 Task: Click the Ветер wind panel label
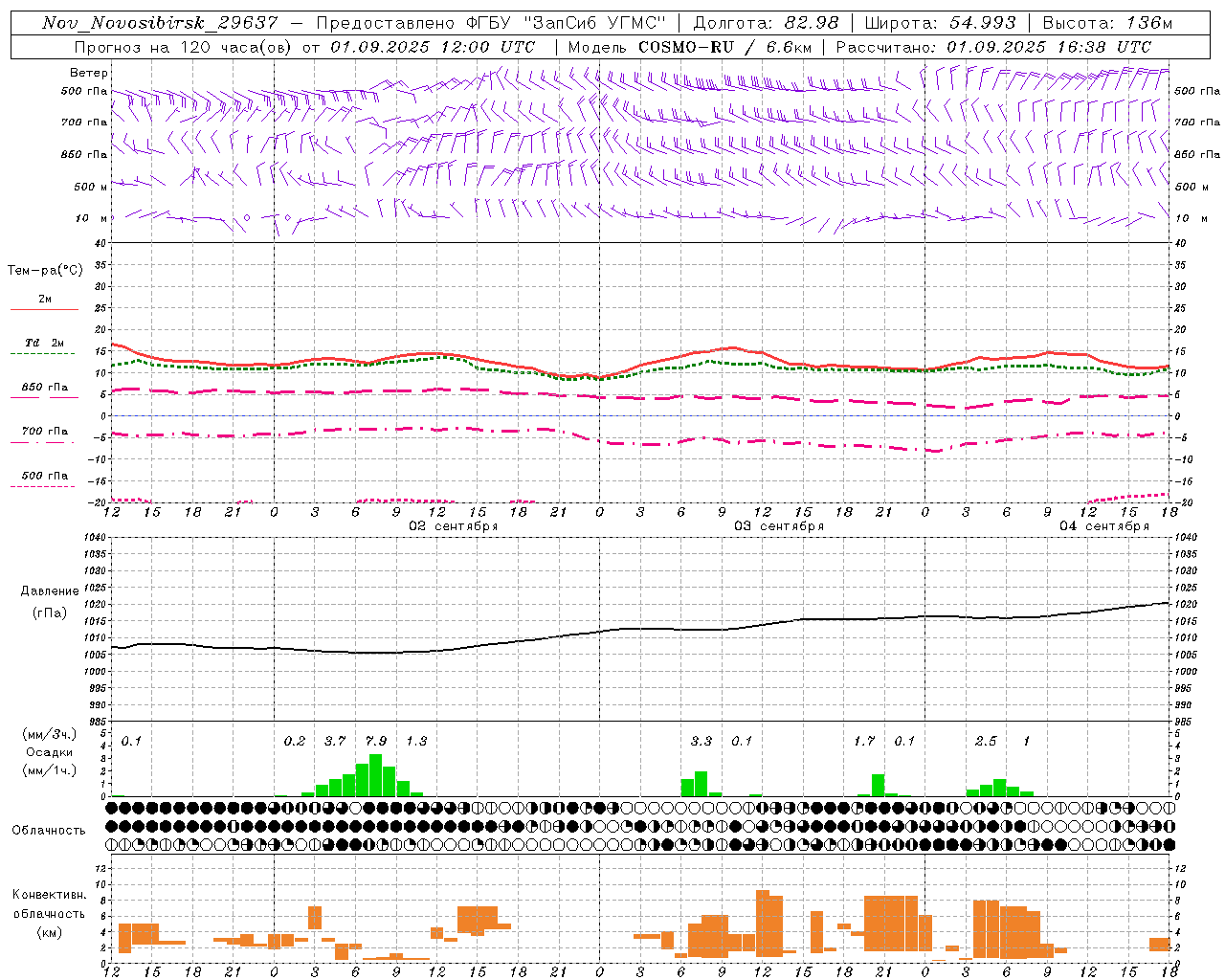[x=89, y=73]
